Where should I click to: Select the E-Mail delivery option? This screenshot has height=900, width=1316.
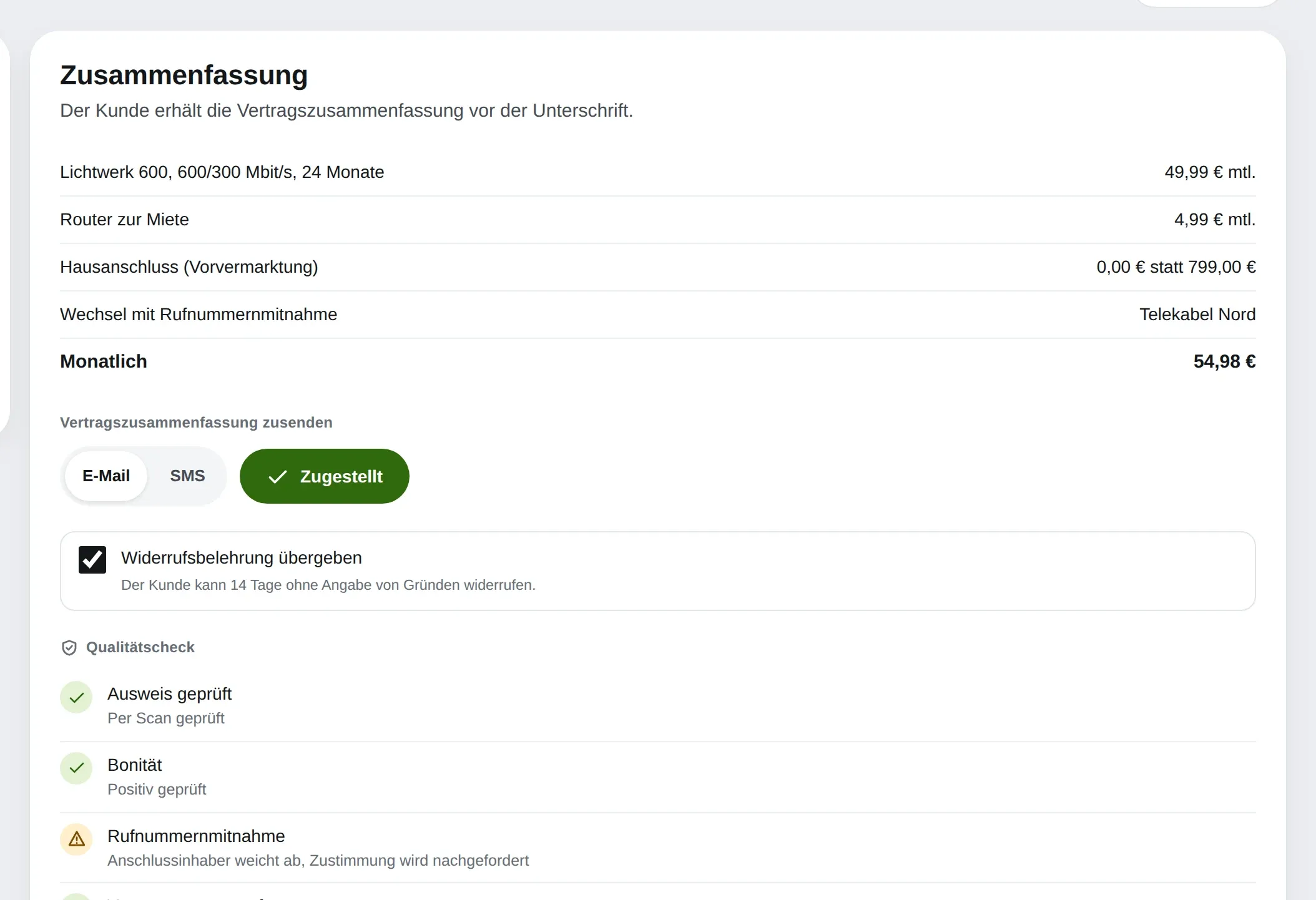106,476
